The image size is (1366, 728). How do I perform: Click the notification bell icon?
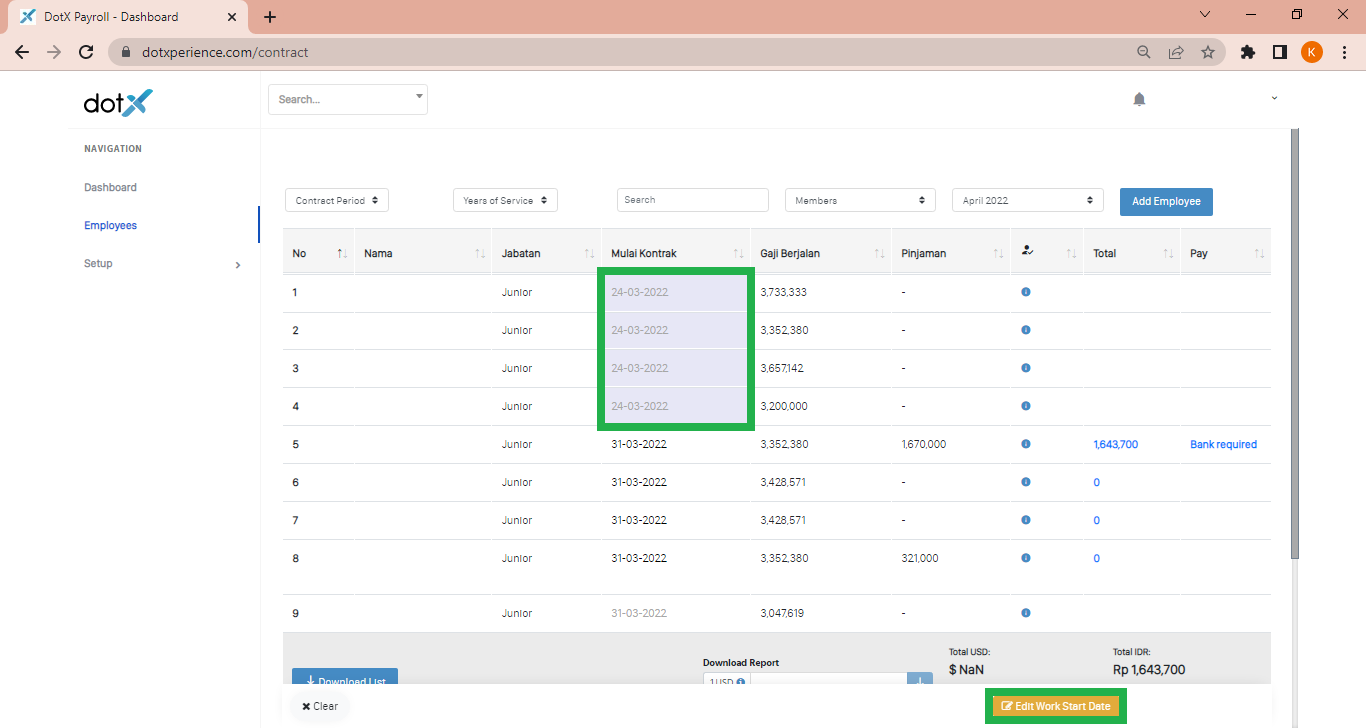[1139, 99]
